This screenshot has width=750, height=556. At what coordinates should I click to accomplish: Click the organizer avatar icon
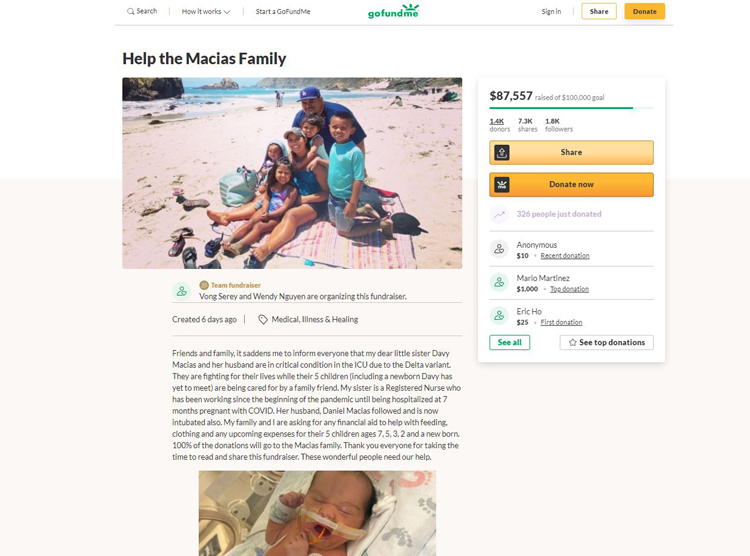click(182, 291)
